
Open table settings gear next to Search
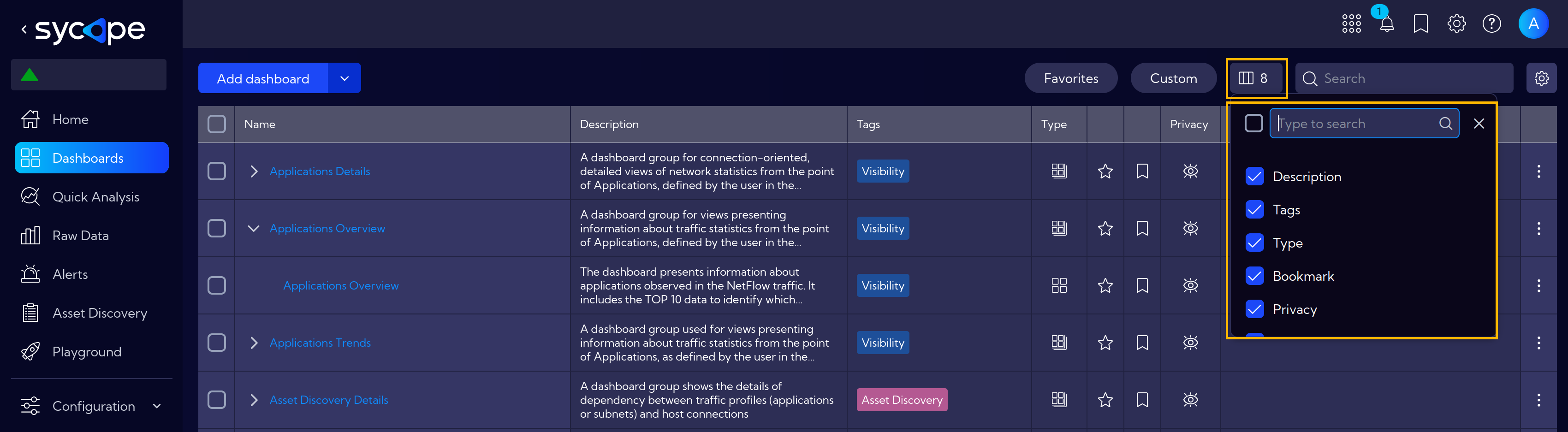pyautogui.click(x=1541, y=78)
